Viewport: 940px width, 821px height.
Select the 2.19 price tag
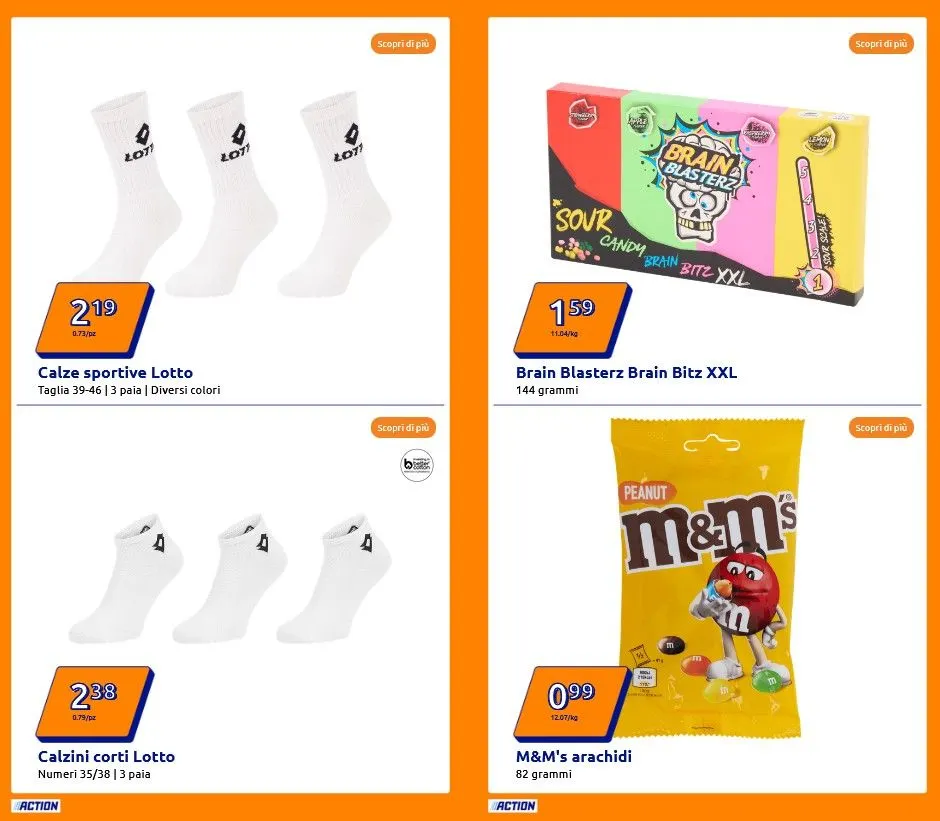coord(95,320)
